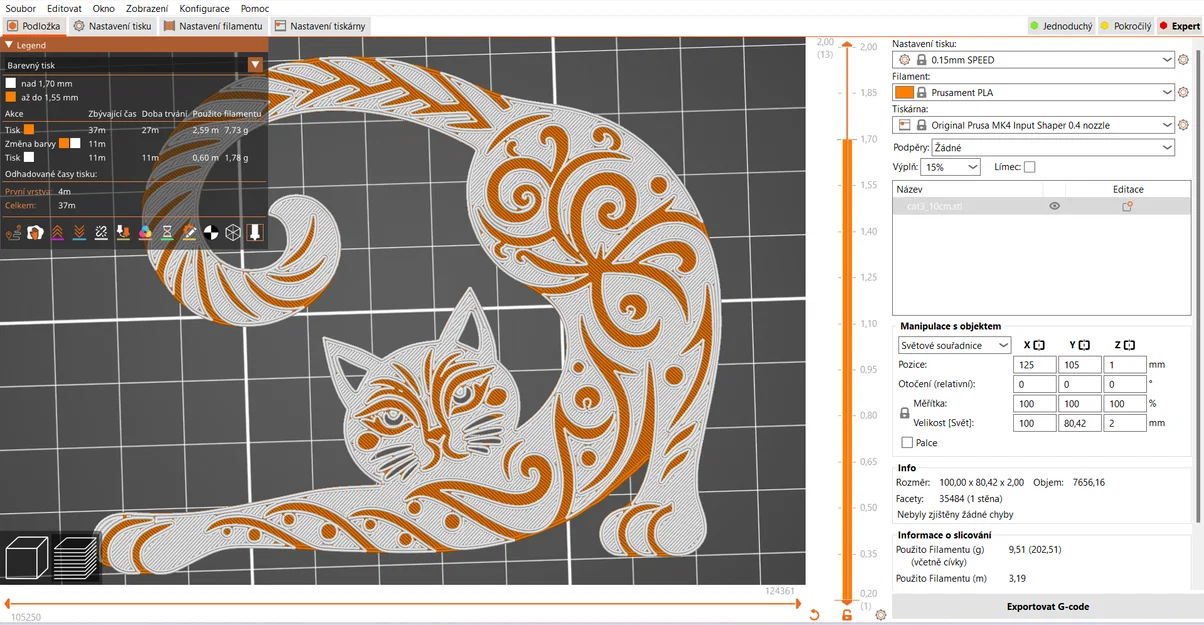
Task: Click edit icon for cat3_10cm.stl
Action: tap(1127, 206)
